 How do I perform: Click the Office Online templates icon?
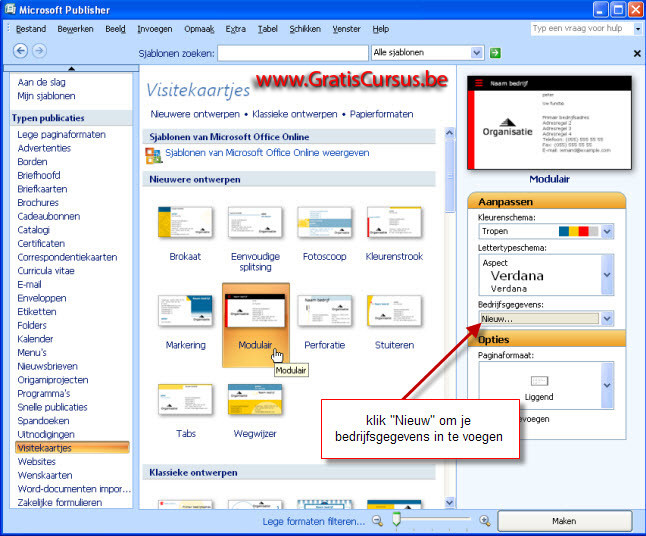click(154, 155)
